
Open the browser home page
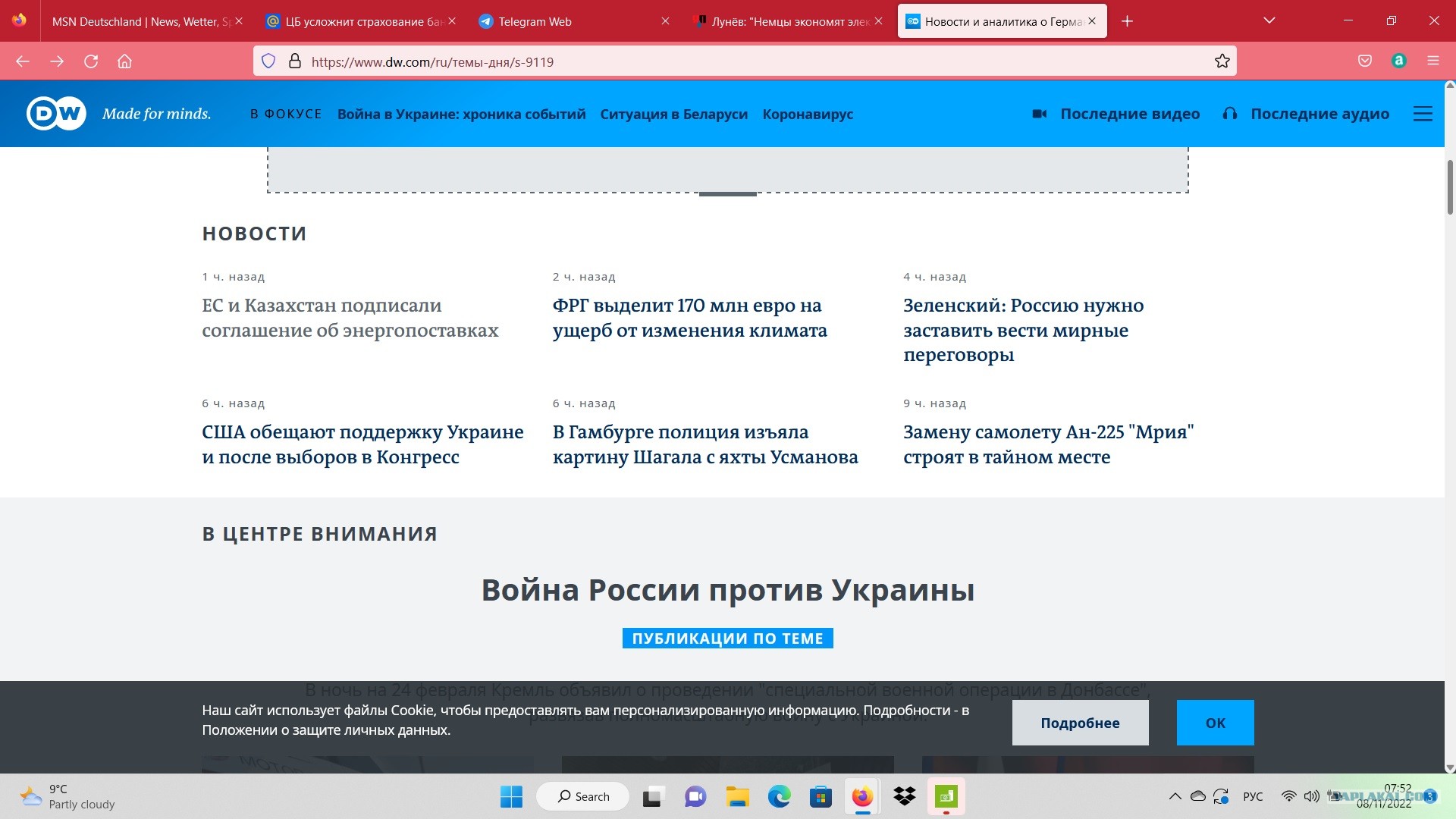125,61
